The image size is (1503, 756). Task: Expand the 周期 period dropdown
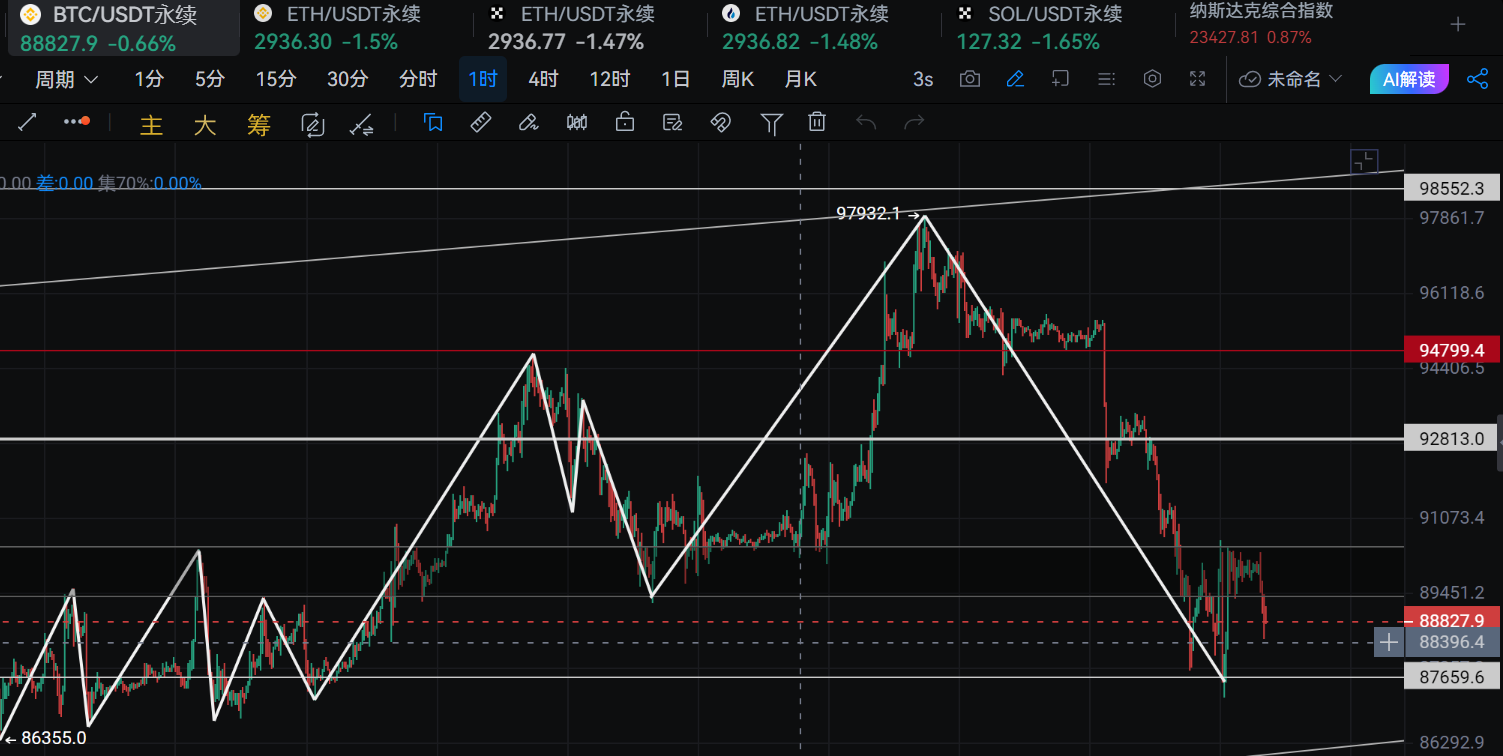coord(66,79)
